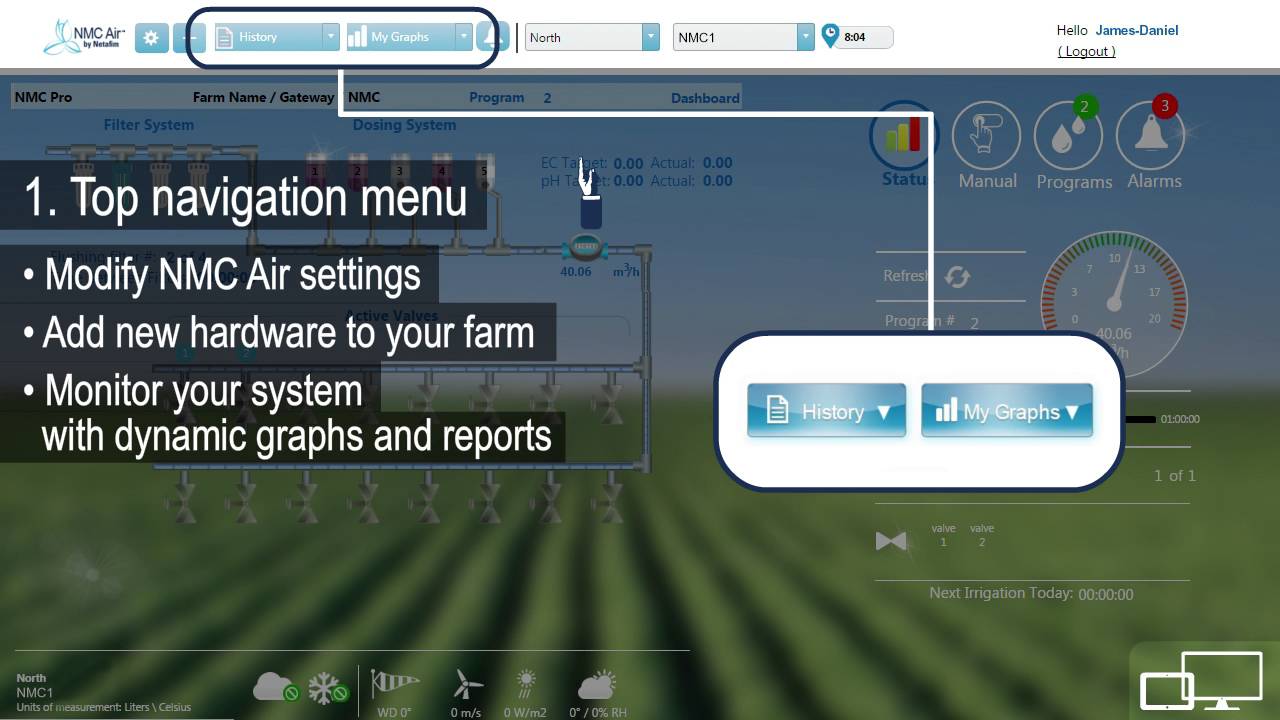This screenshot has height=720, width=1280.
Task: Click the NMC Pro header text
Action: coord(43,97)
